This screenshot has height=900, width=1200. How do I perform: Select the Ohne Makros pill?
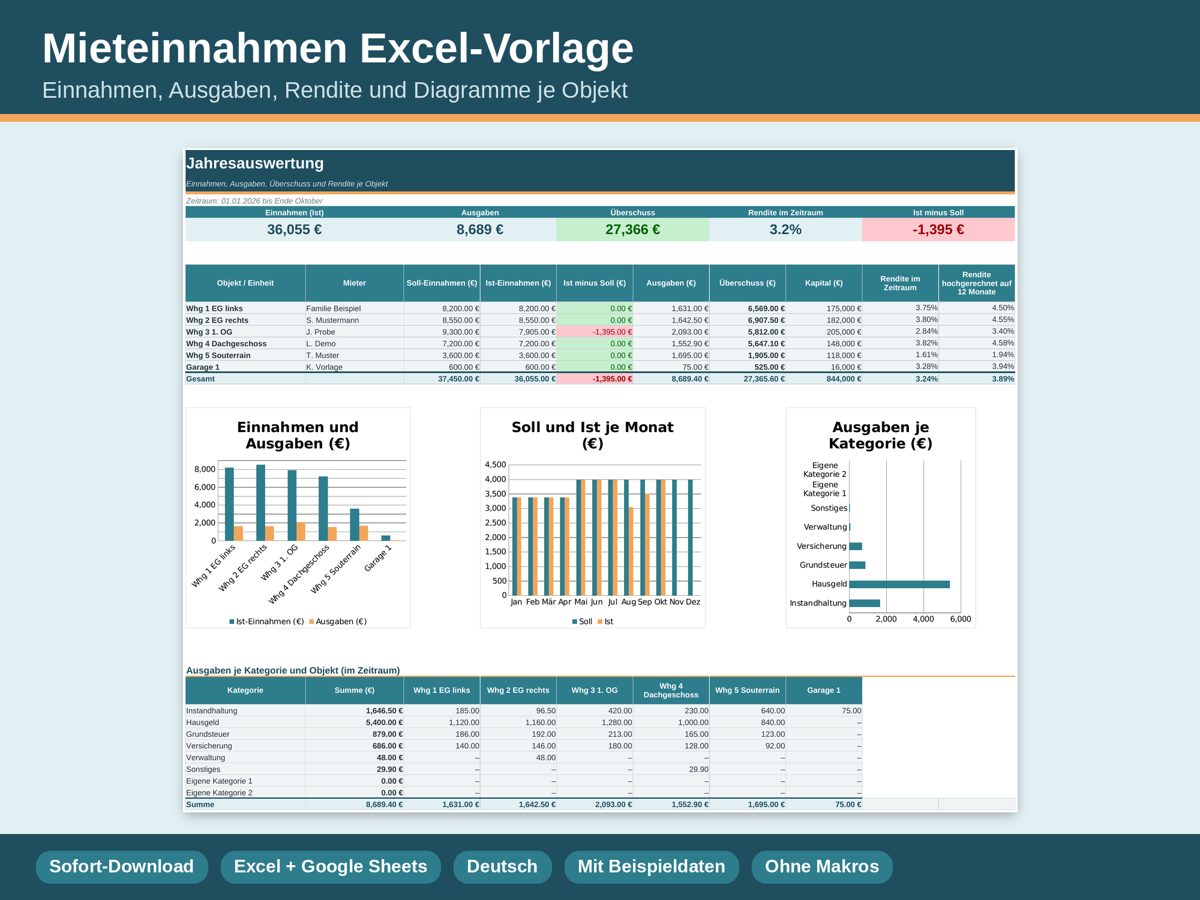tap(822, 867)
